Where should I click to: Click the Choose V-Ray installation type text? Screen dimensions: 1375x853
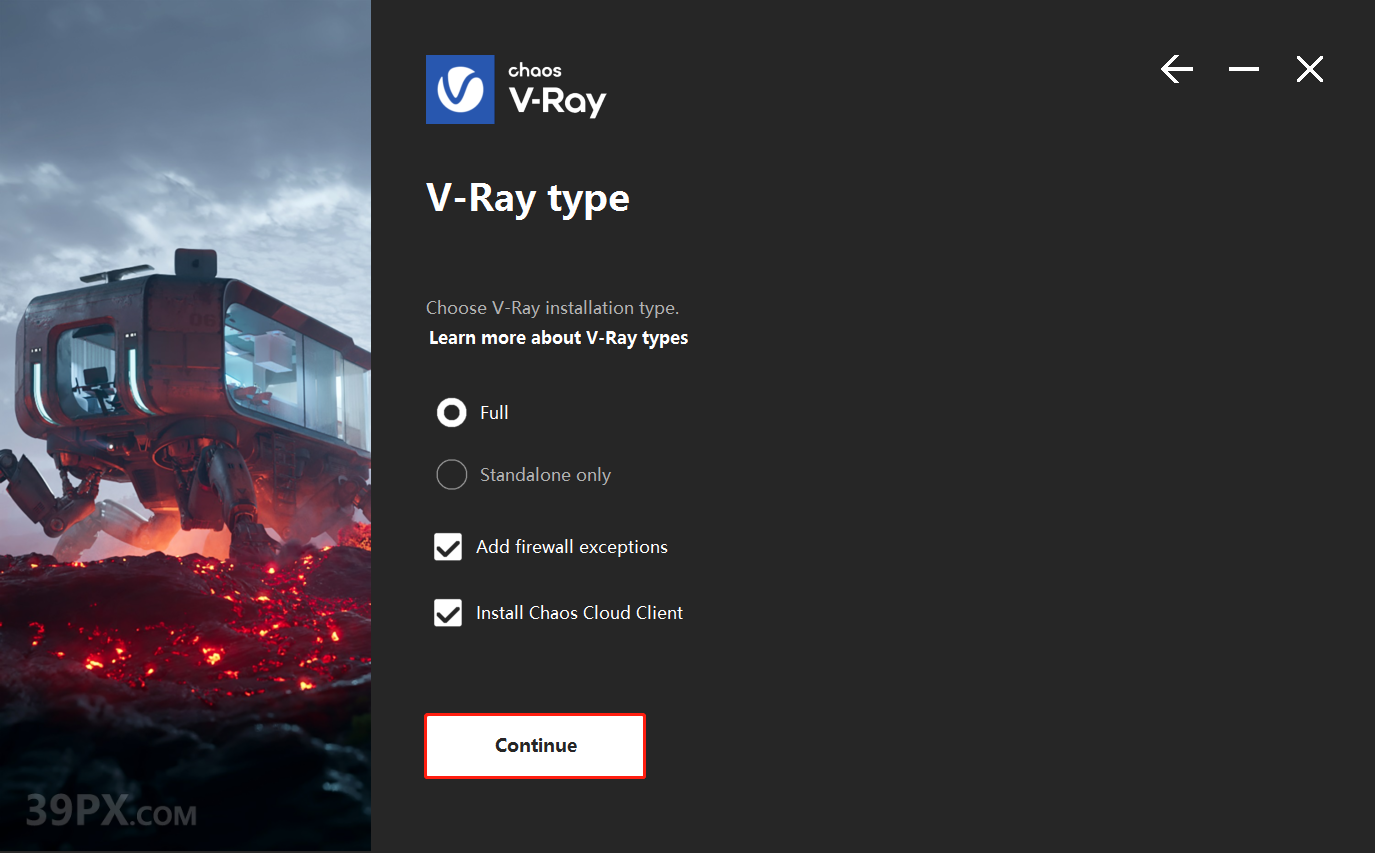coord(552,307)
